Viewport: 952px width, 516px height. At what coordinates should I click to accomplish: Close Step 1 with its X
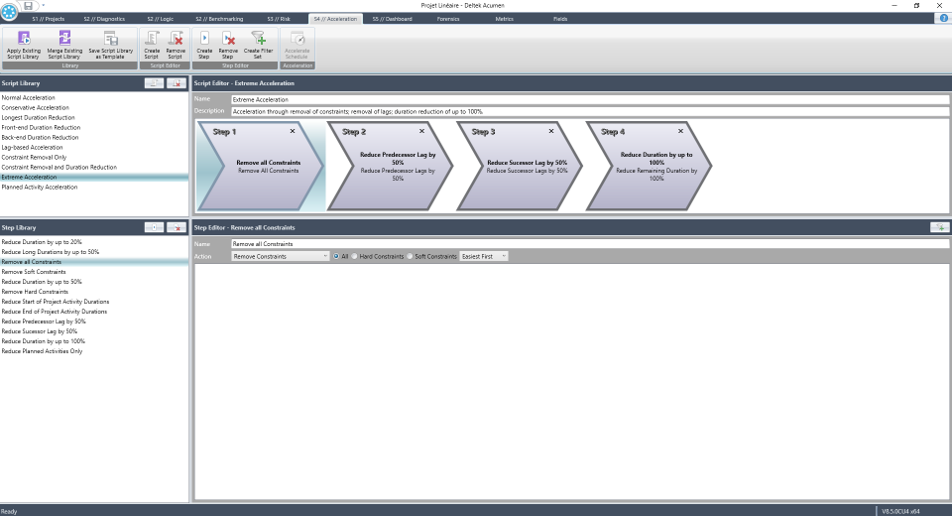click(x=292, y=131)
